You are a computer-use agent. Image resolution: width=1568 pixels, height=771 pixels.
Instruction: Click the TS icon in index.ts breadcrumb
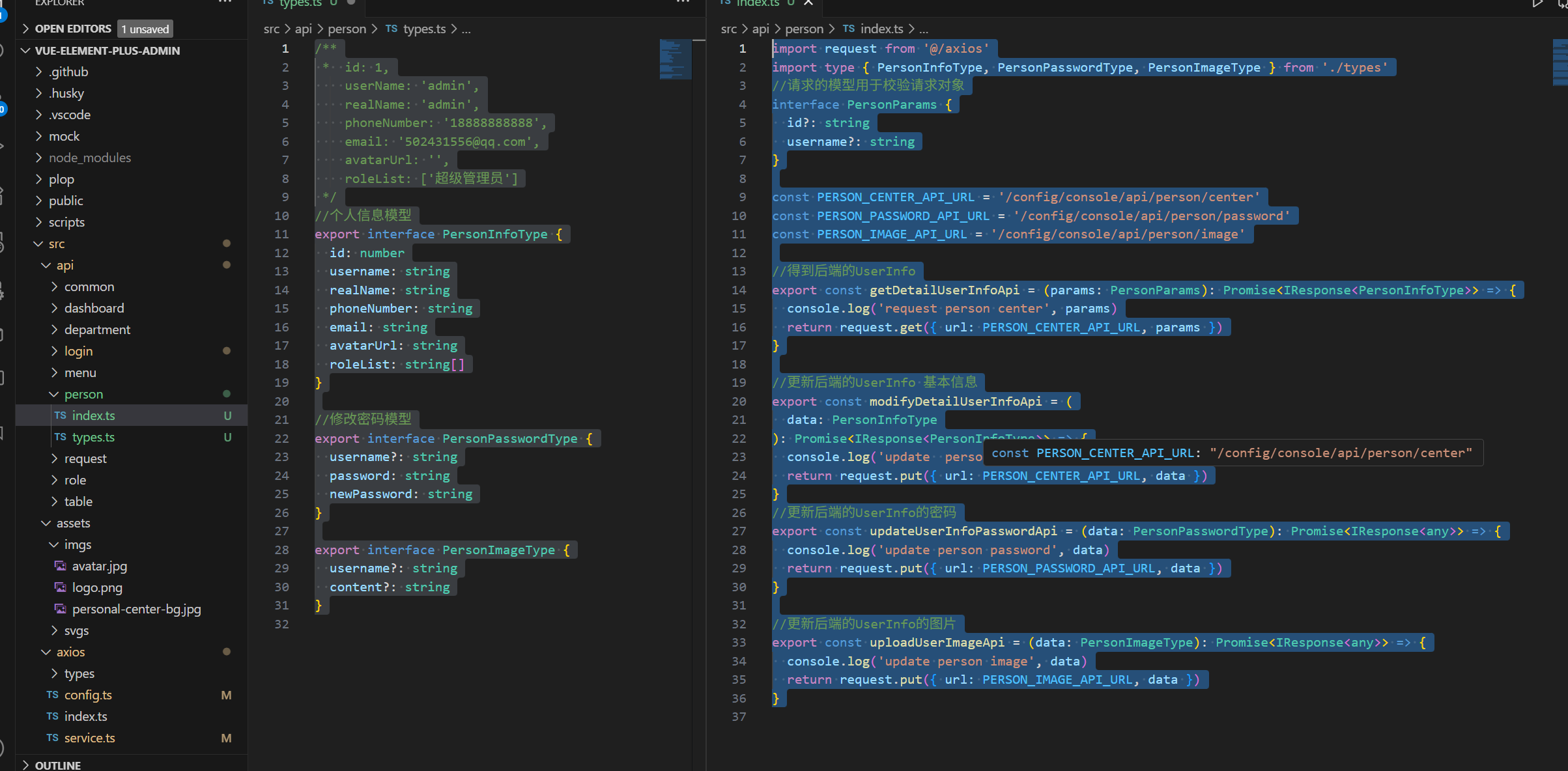click(848, 29)
